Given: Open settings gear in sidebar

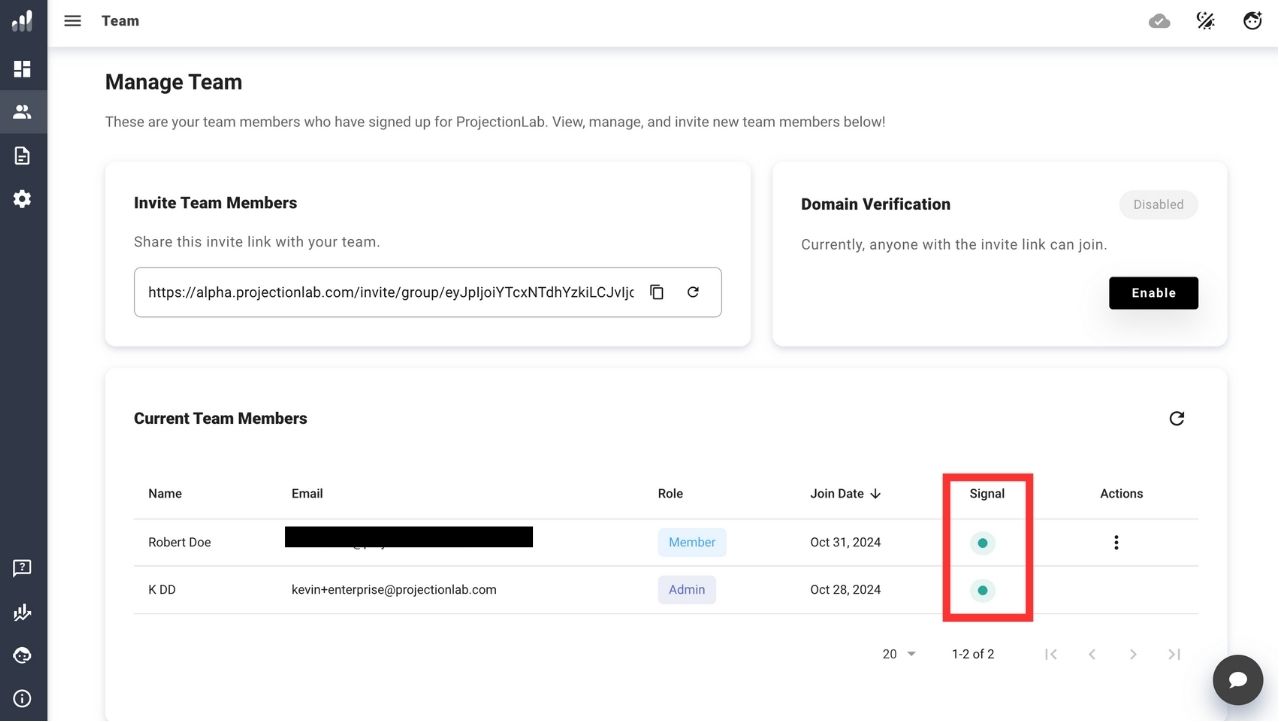Looking at the screenshot, I should click(x=22, y=199).
